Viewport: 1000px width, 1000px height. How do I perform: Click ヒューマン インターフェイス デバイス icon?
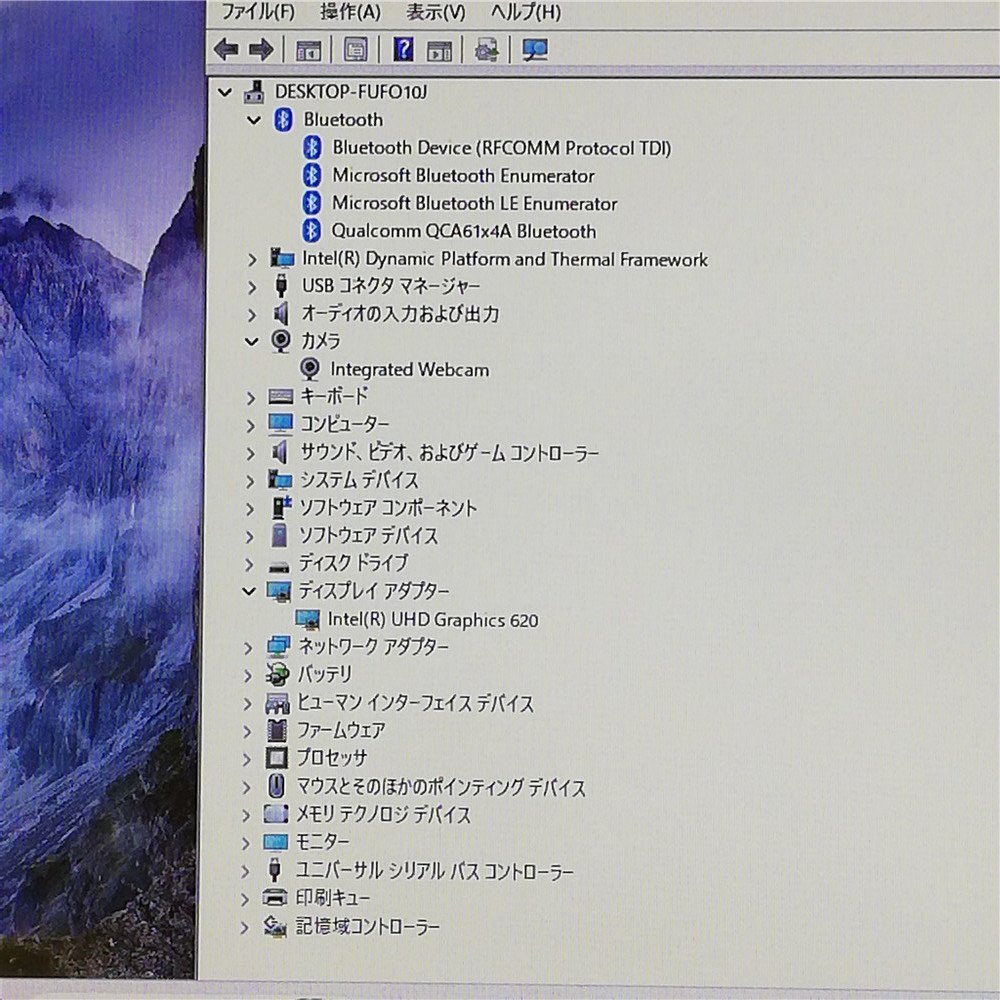pyautogui.click(x=277, y=703)
